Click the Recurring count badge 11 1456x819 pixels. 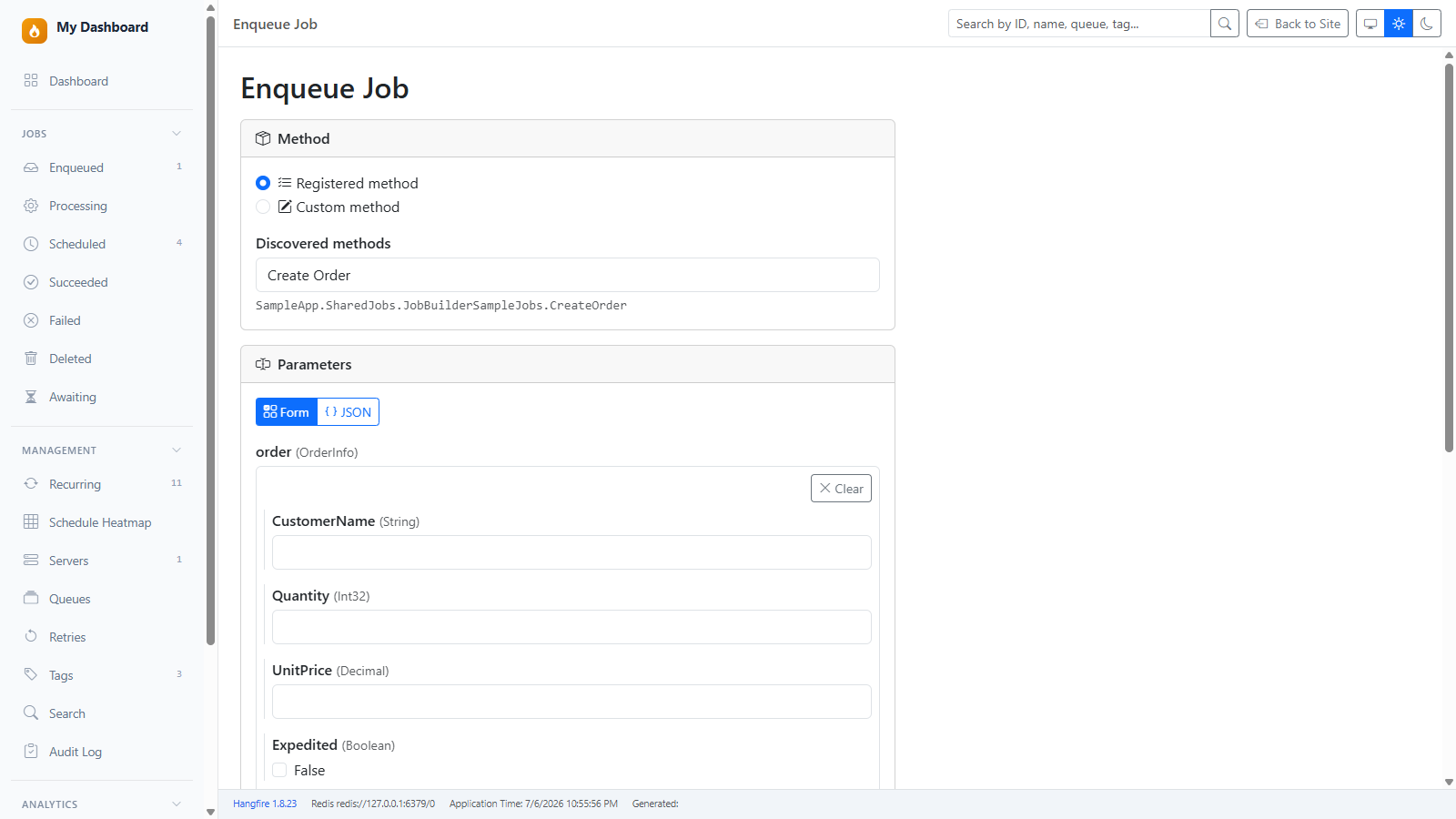tap(177, 483)
